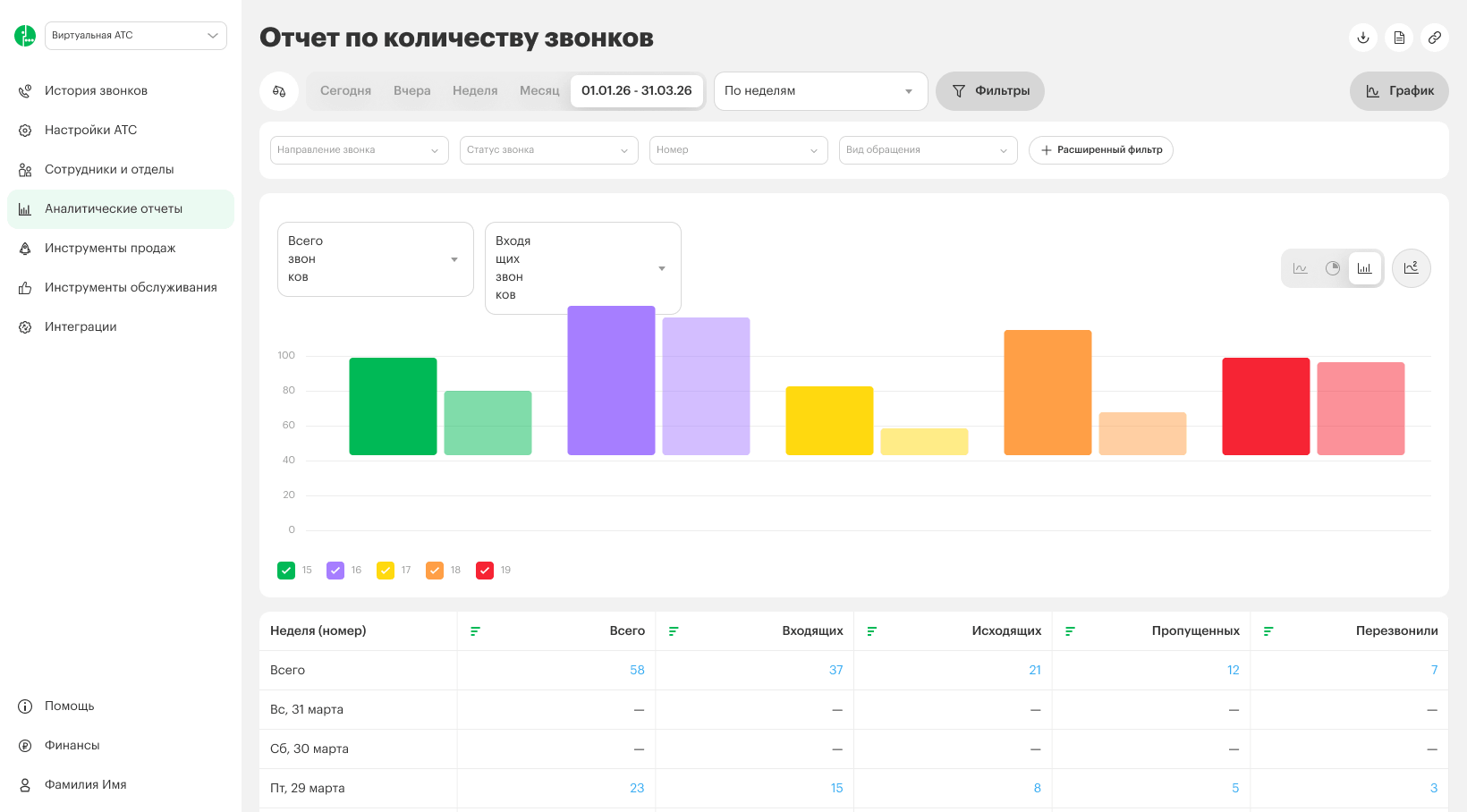The width and height of the screenshot is (1467, 812).
Task: Click the dark red week 19 bar
Action: [1266, 407]
